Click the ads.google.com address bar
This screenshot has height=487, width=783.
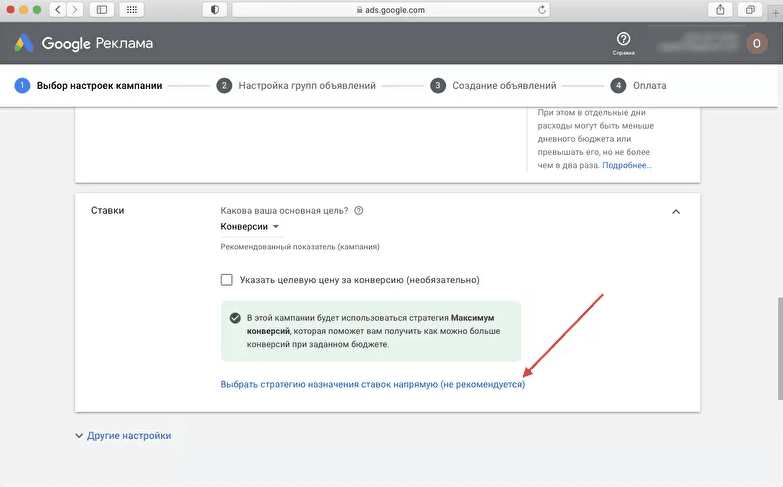coord(391,9)
